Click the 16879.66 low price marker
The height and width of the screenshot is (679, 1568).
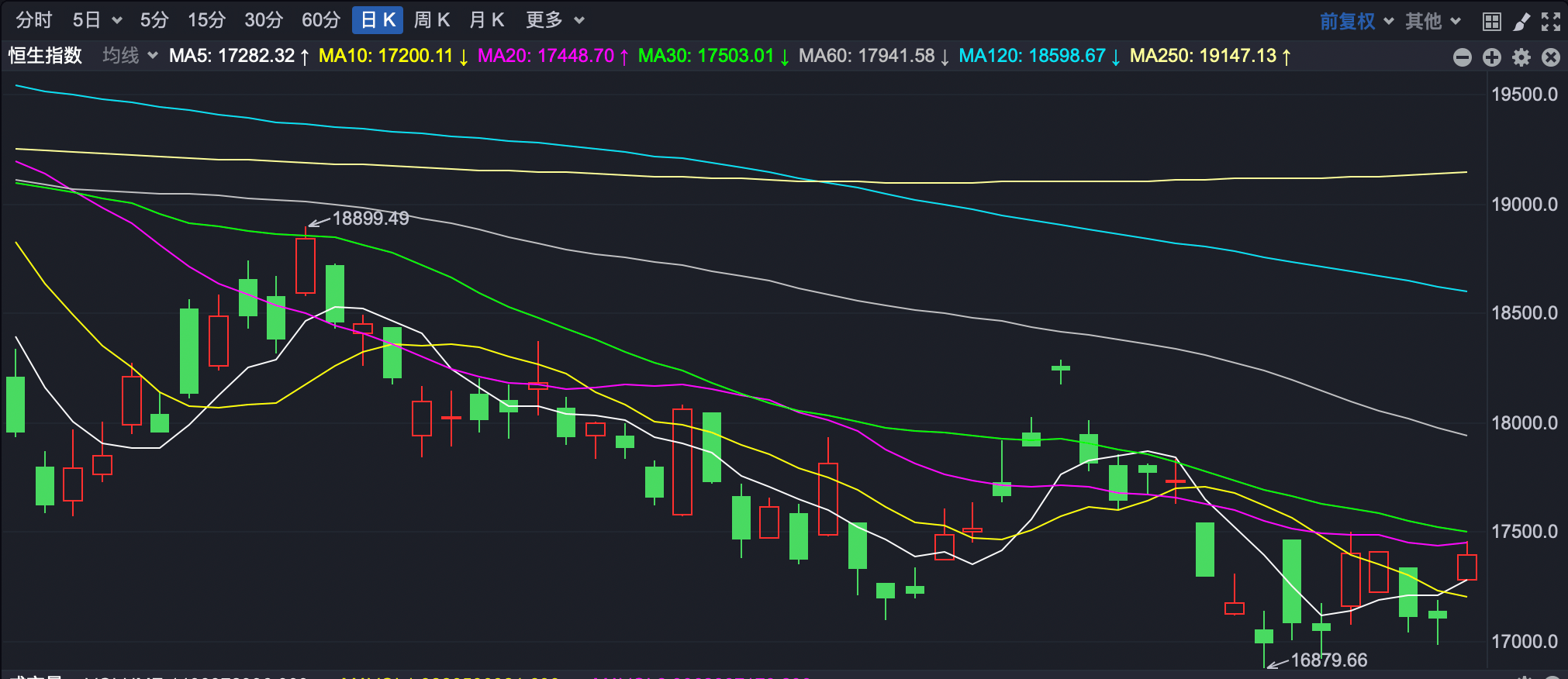[1328, 660]
